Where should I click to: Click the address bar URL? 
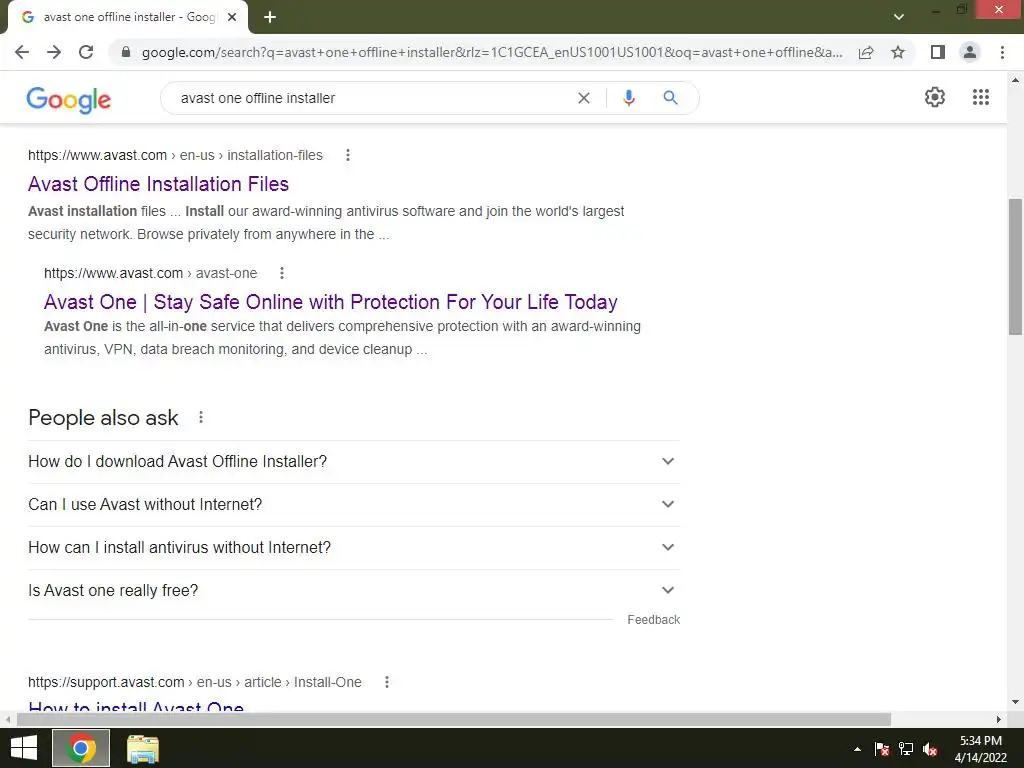[x=491, y=52]
